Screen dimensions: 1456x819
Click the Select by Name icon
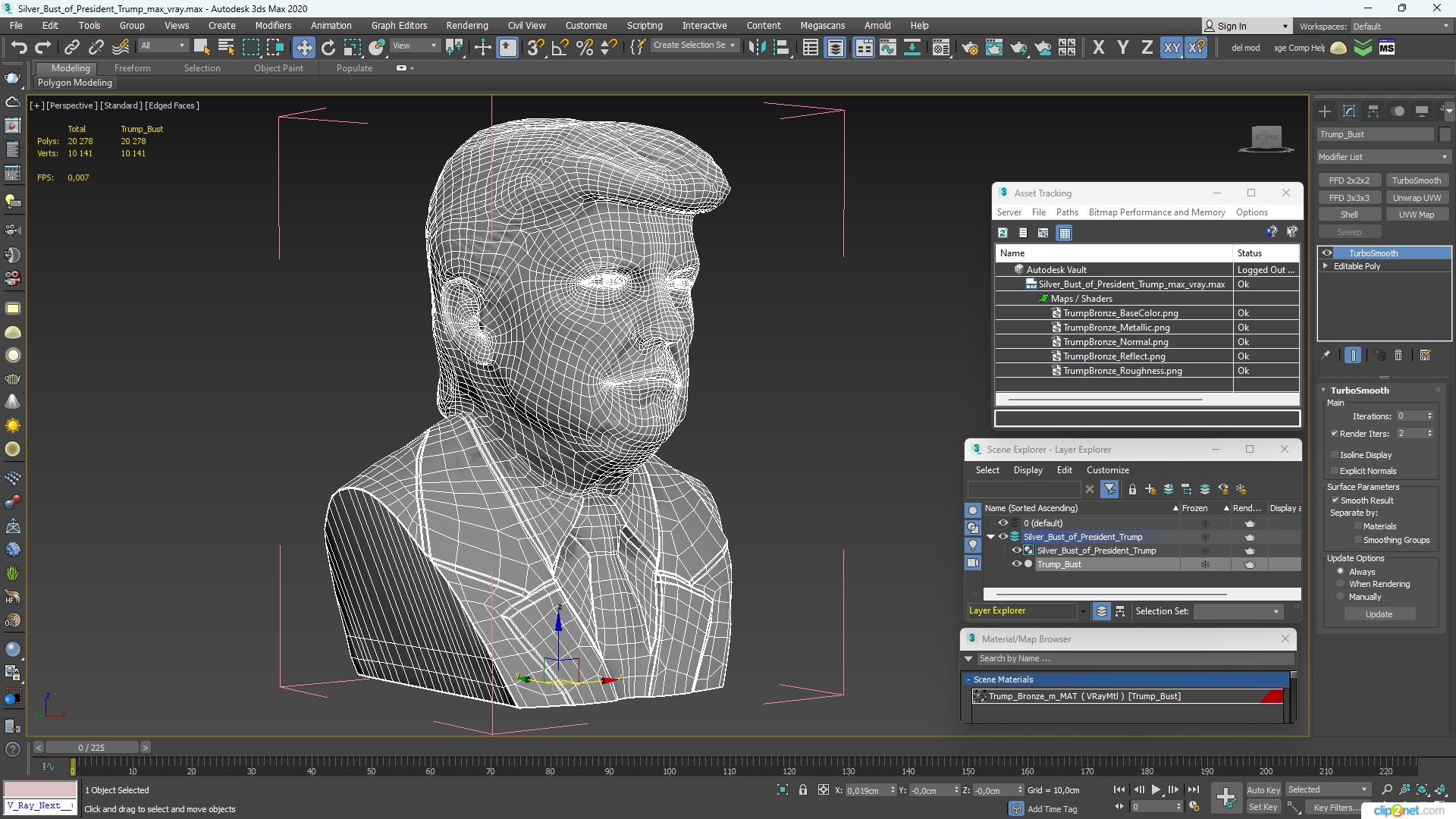tap(226, 48)
